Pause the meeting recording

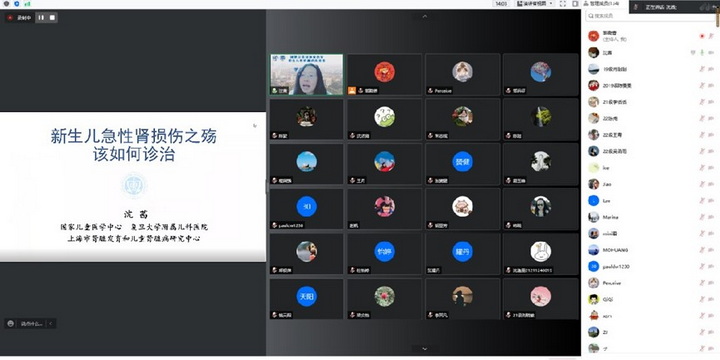41,17
